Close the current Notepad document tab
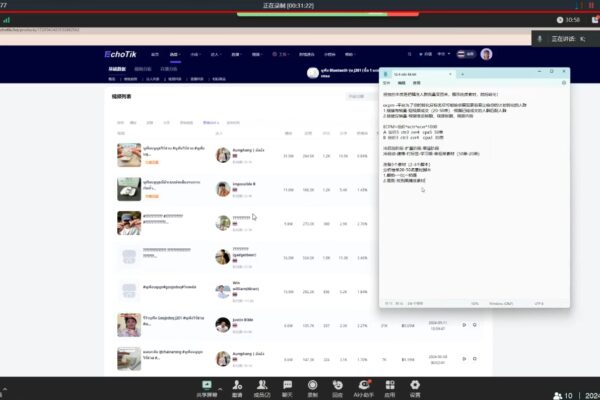Viewport: 600px width, 400px height. pyautogui.click(x=450, y=74)
